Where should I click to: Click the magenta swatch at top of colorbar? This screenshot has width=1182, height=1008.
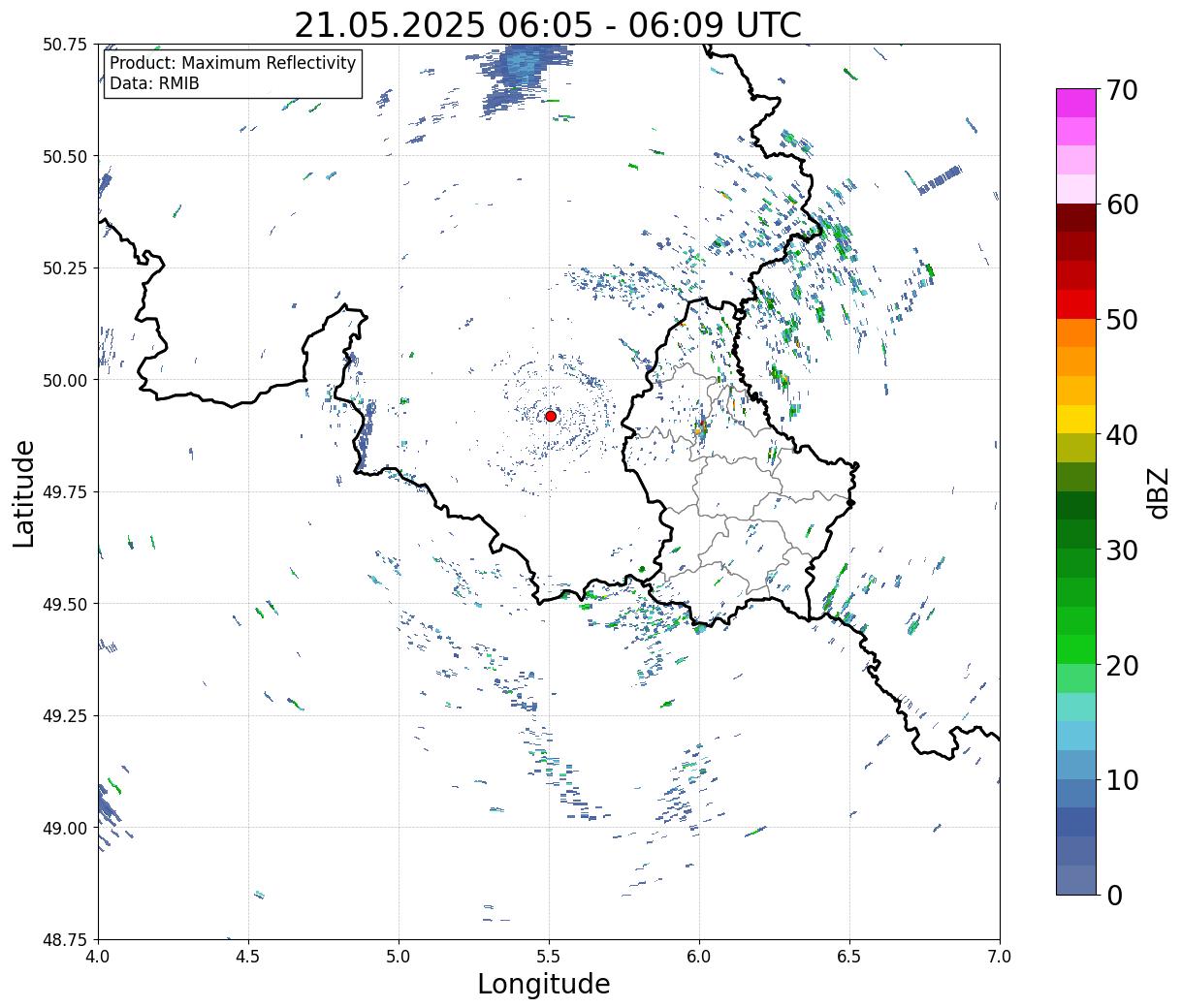[x=1076, y=103]
